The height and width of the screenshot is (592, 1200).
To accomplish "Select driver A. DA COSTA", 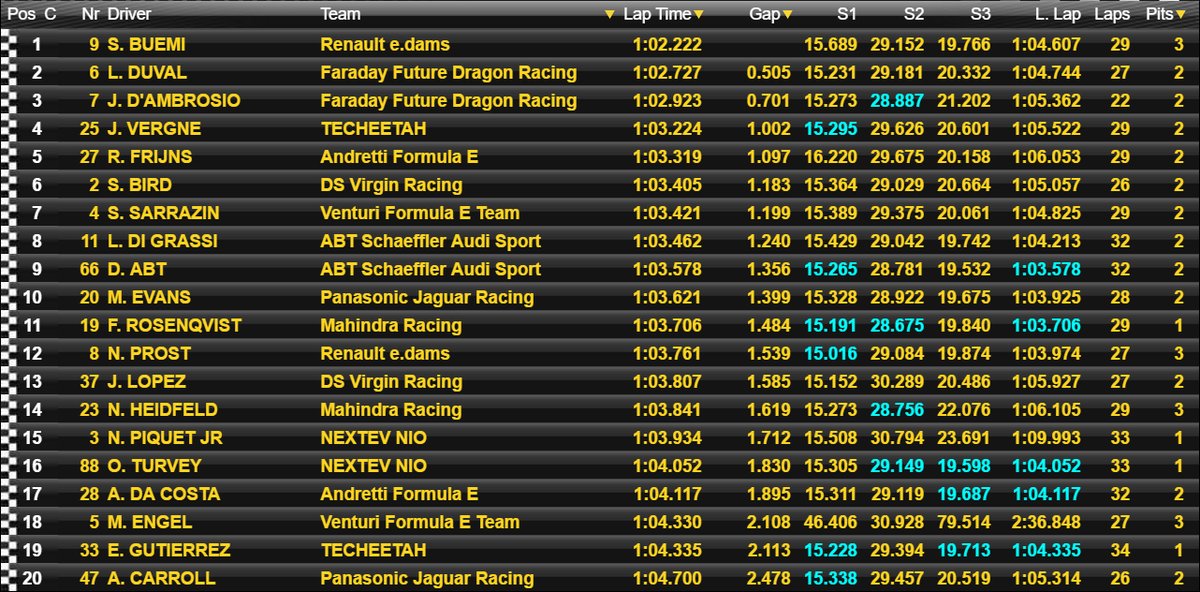I will (x=163, y=494).
